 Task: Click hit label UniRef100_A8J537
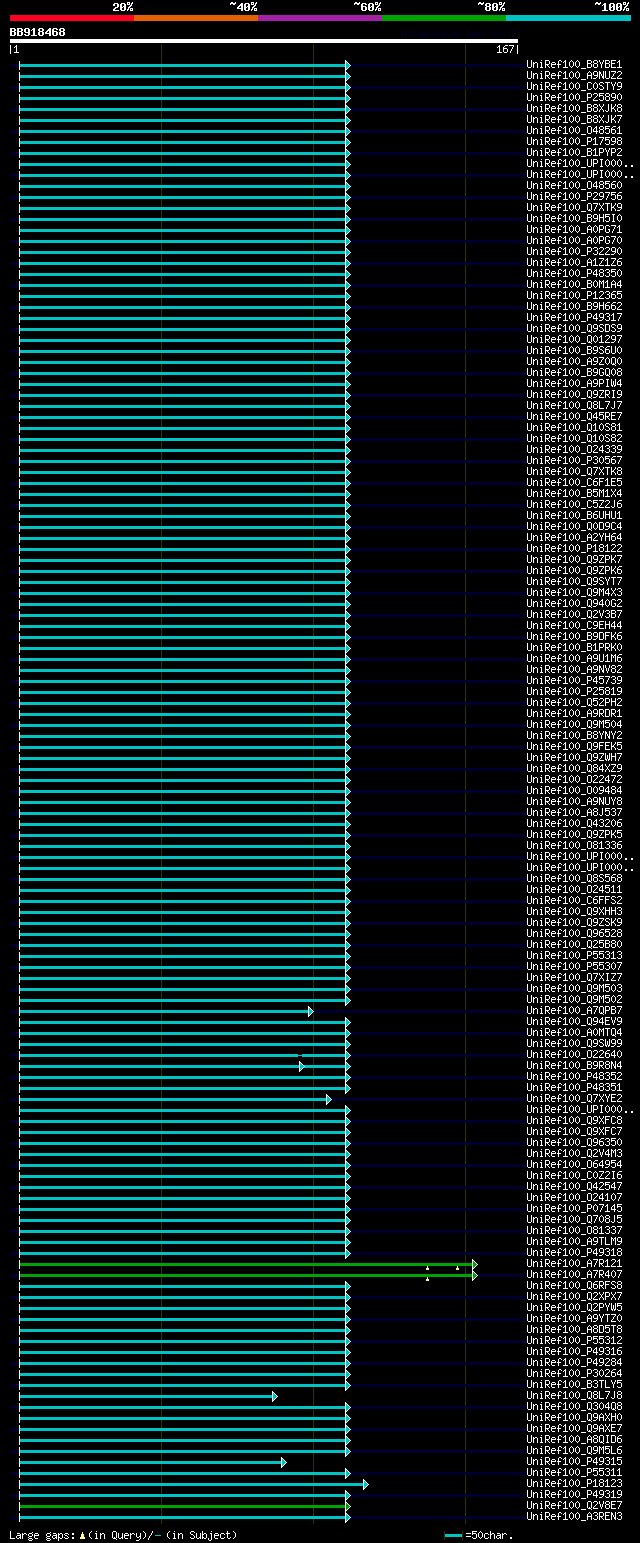click(574, 813)
